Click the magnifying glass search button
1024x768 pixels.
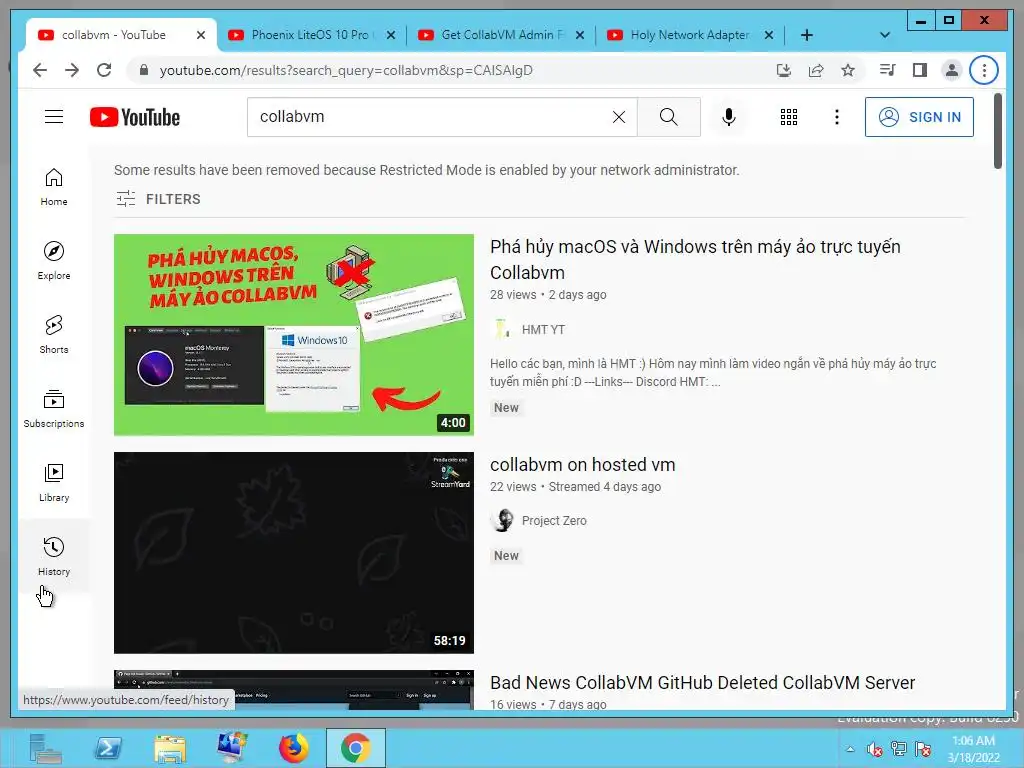tap(669, 117)
